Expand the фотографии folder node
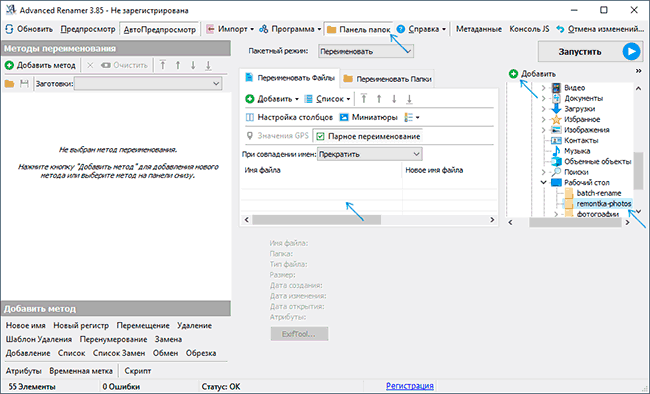The height and width of the screenshot is (394, 650). click(x=556, y=214)
